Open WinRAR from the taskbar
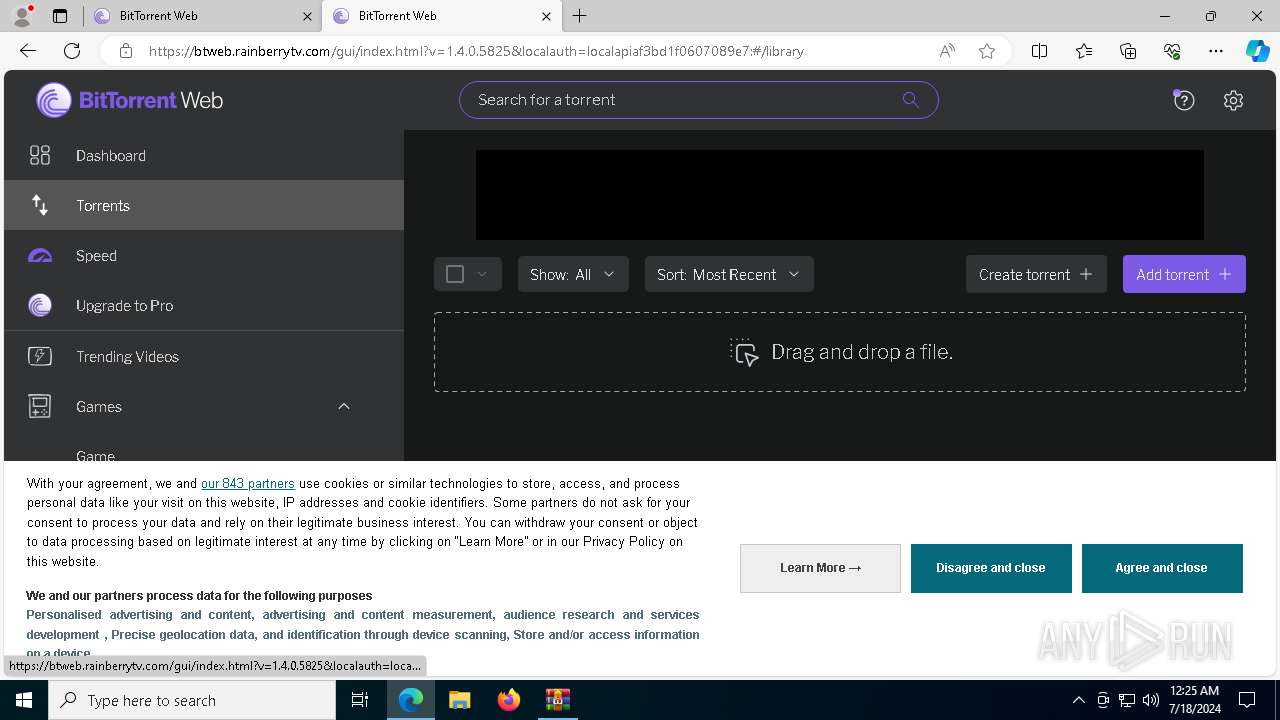 pyautogui.click(x=557, y=700)
